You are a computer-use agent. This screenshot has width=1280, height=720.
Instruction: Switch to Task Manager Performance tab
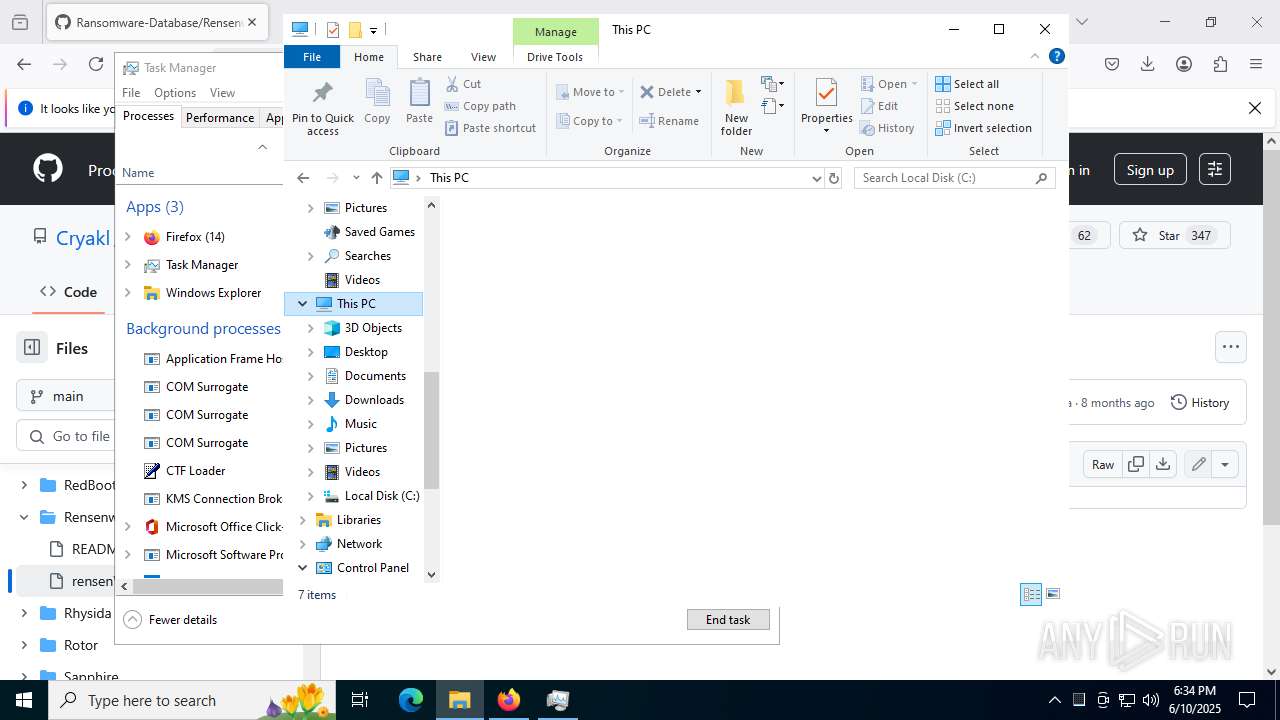pos(220,118)
